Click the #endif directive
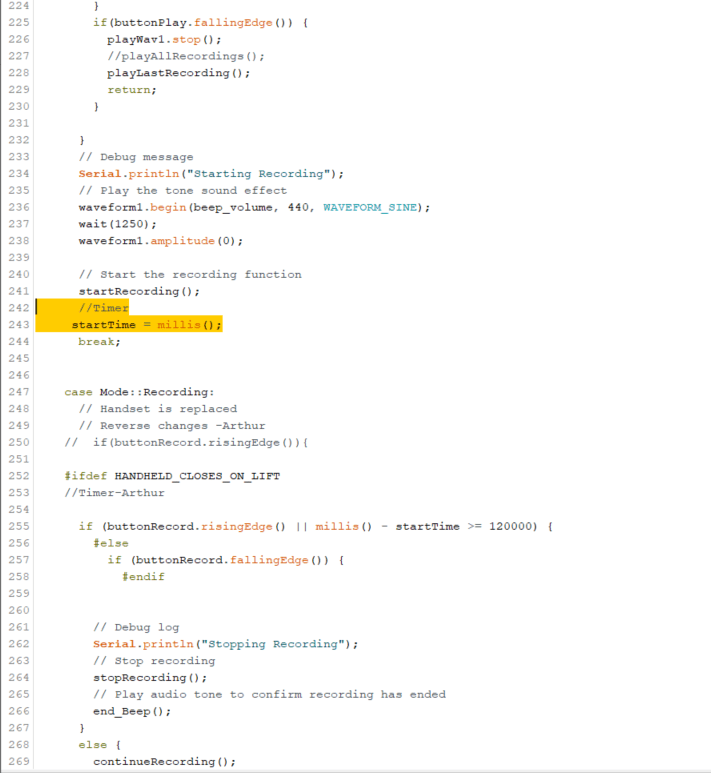 [143, 577]
